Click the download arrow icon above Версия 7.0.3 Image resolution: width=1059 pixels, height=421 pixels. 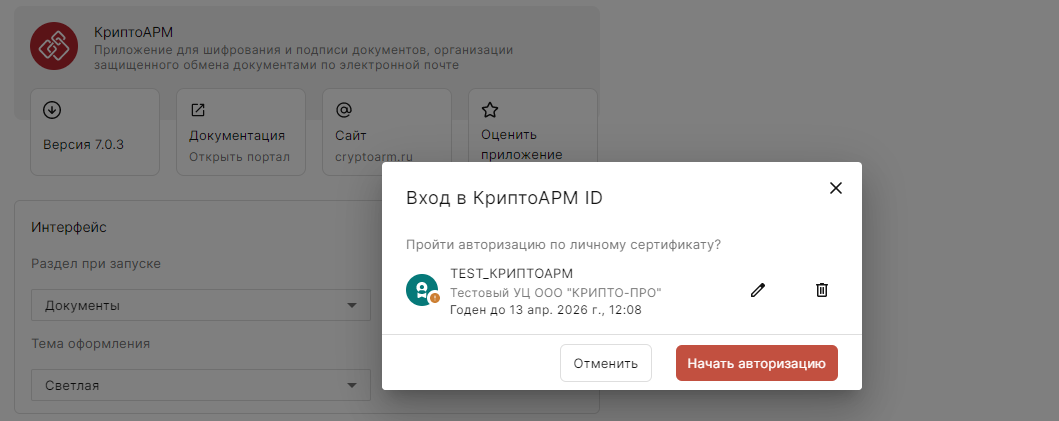coord(51,109)
